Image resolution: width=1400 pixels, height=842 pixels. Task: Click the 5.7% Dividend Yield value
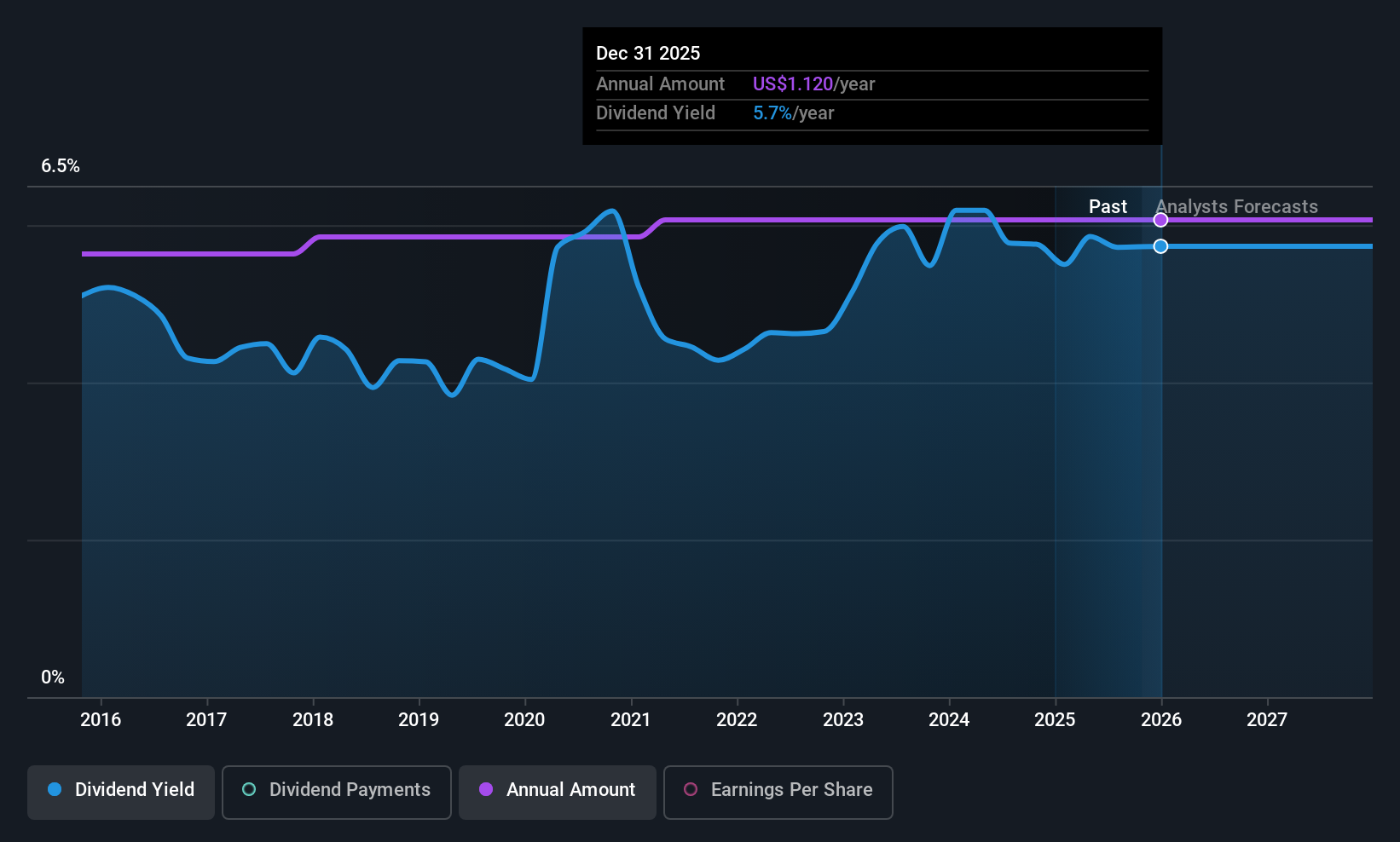(x=771, y=112)
